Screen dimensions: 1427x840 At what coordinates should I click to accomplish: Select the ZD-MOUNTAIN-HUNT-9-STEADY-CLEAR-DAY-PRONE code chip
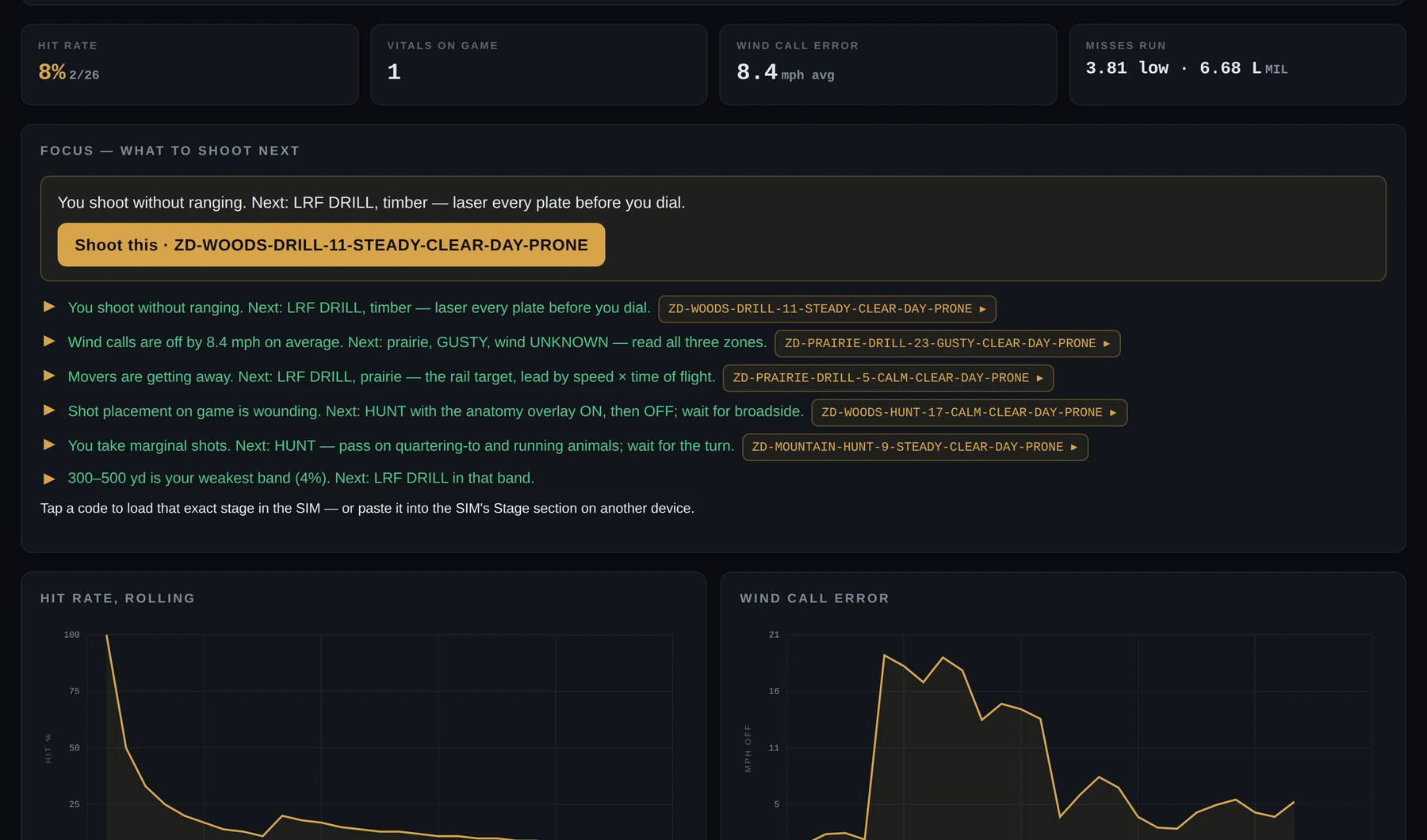915,447
